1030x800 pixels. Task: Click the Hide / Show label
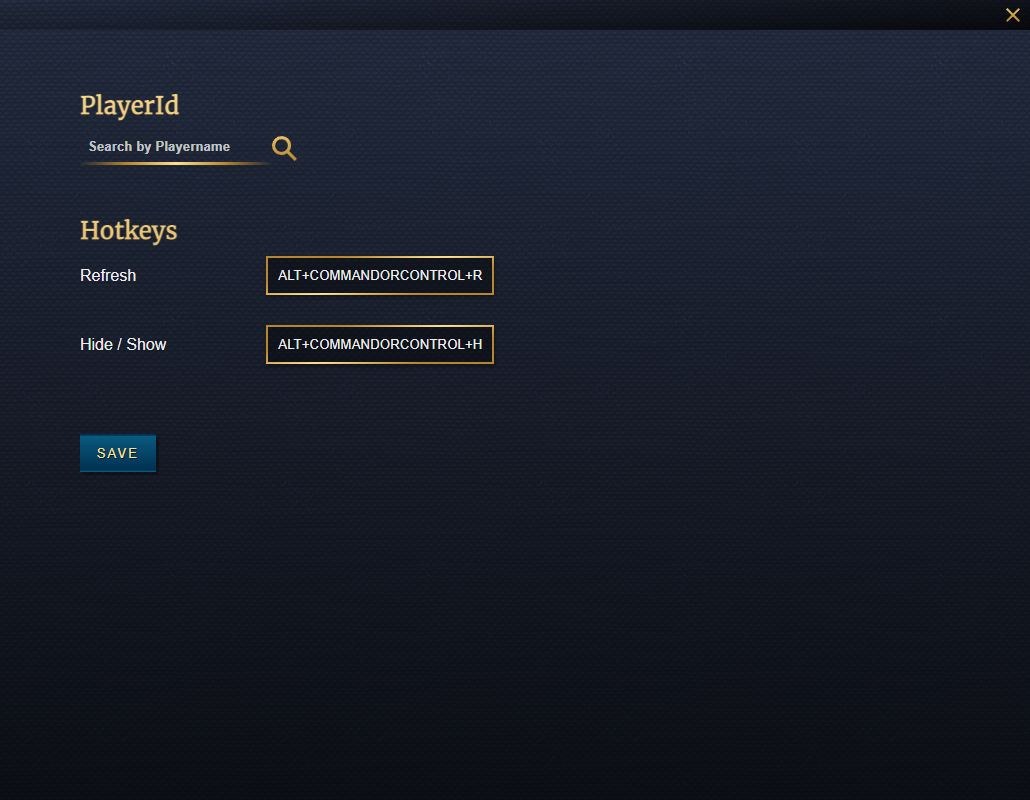pyautogui.click(x=123, y=344)
